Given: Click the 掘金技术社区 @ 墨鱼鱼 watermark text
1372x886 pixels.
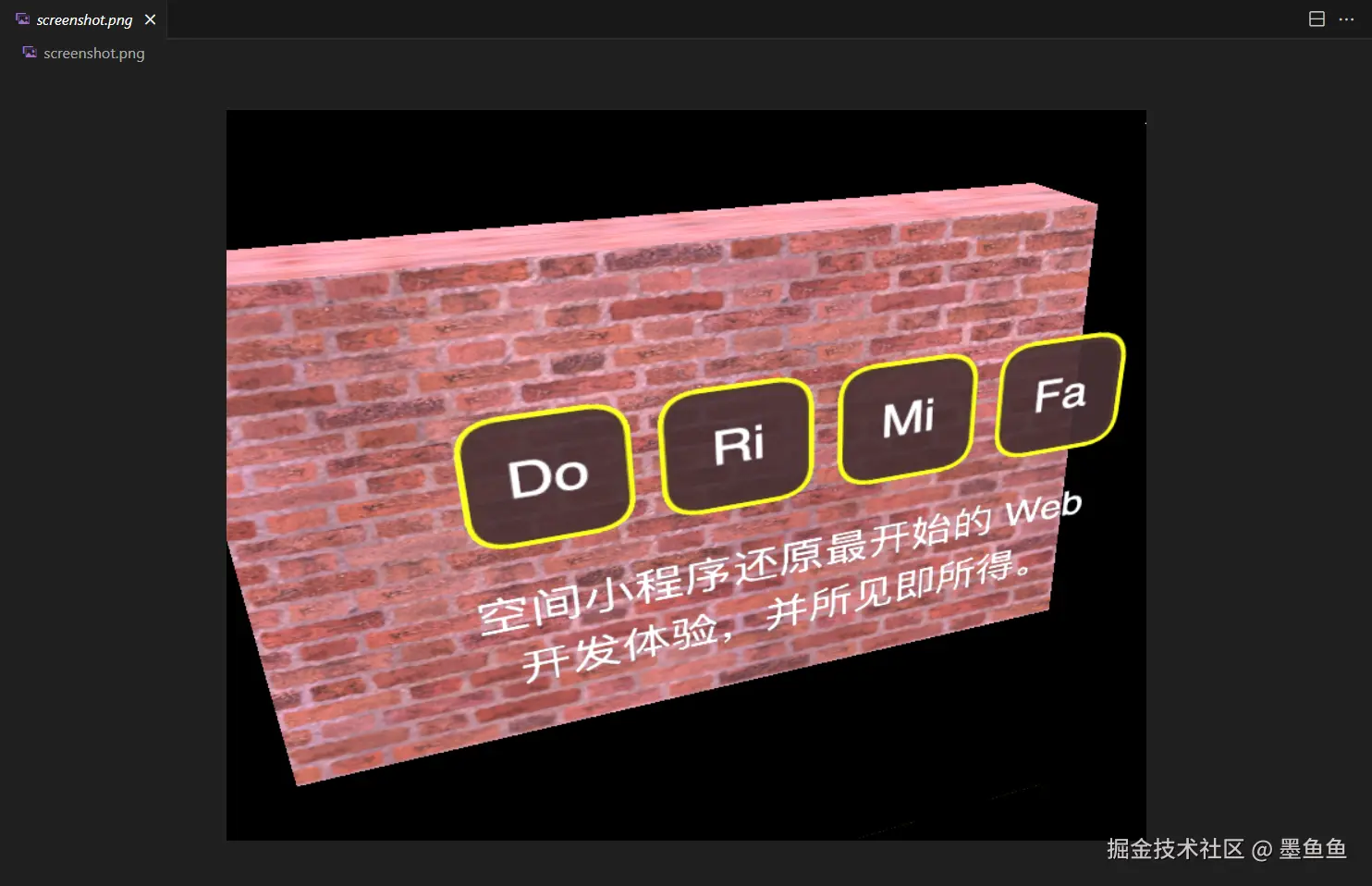Looking at the screenshot, I should coord(1225,848).
